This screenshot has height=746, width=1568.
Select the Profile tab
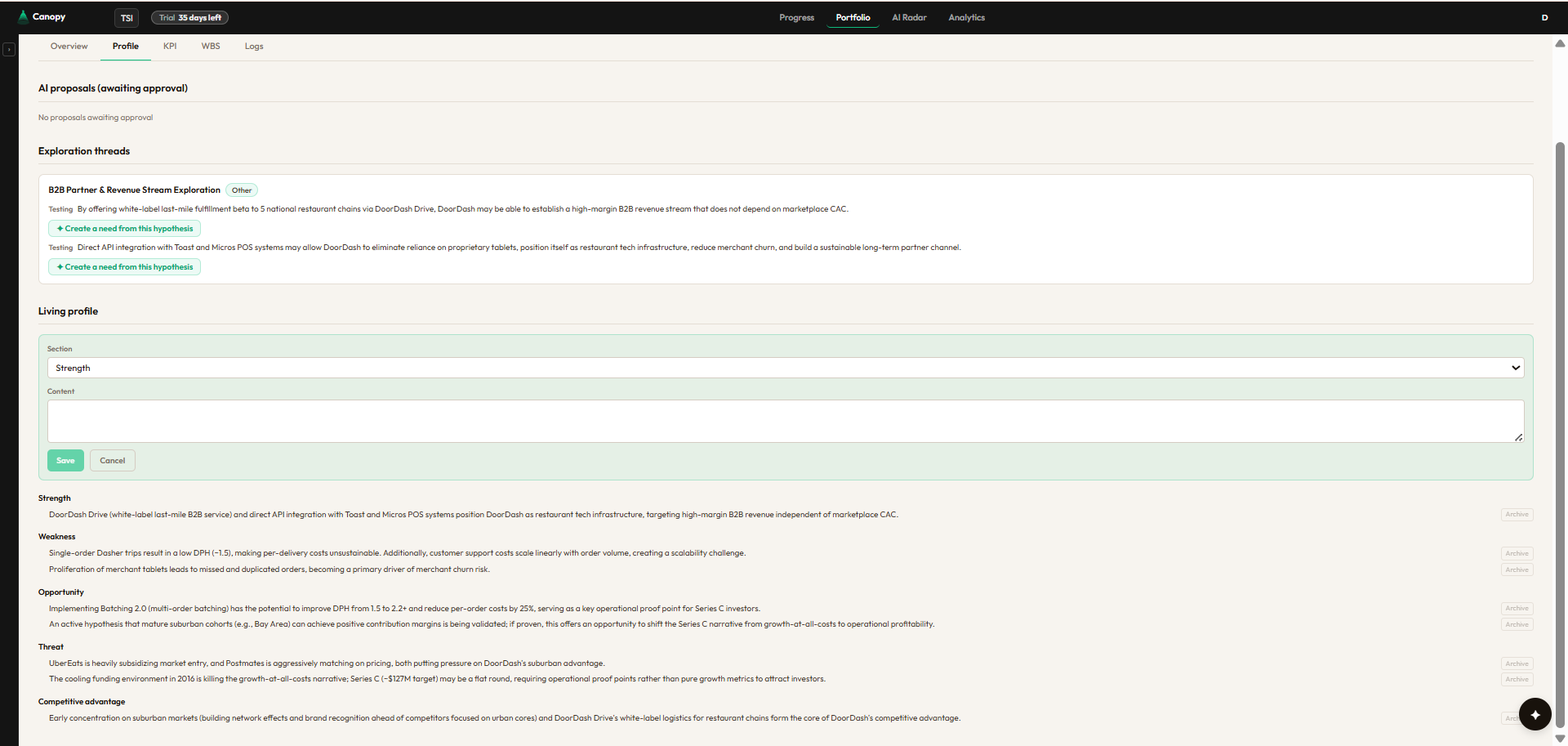126,47
